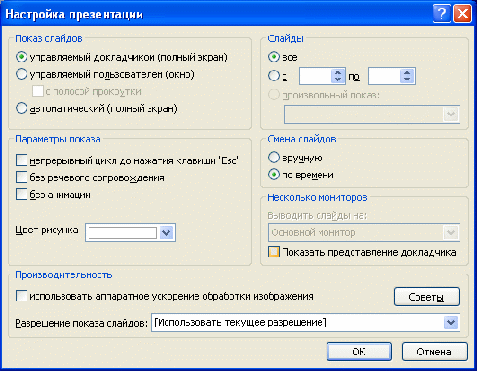Enable continuous loop until 'Esc' checkbox
Screen dimensions: 478x372
21,160
